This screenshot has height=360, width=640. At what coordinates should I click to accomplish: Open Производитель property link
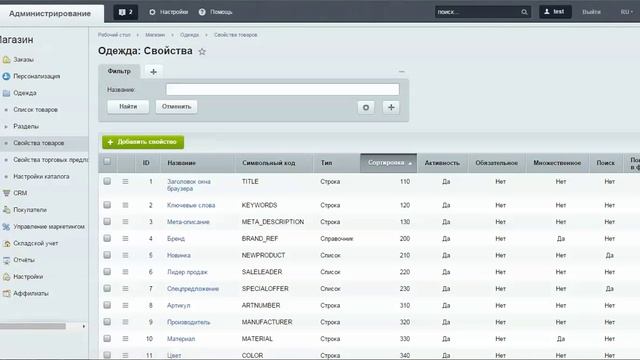coord(189,322)
